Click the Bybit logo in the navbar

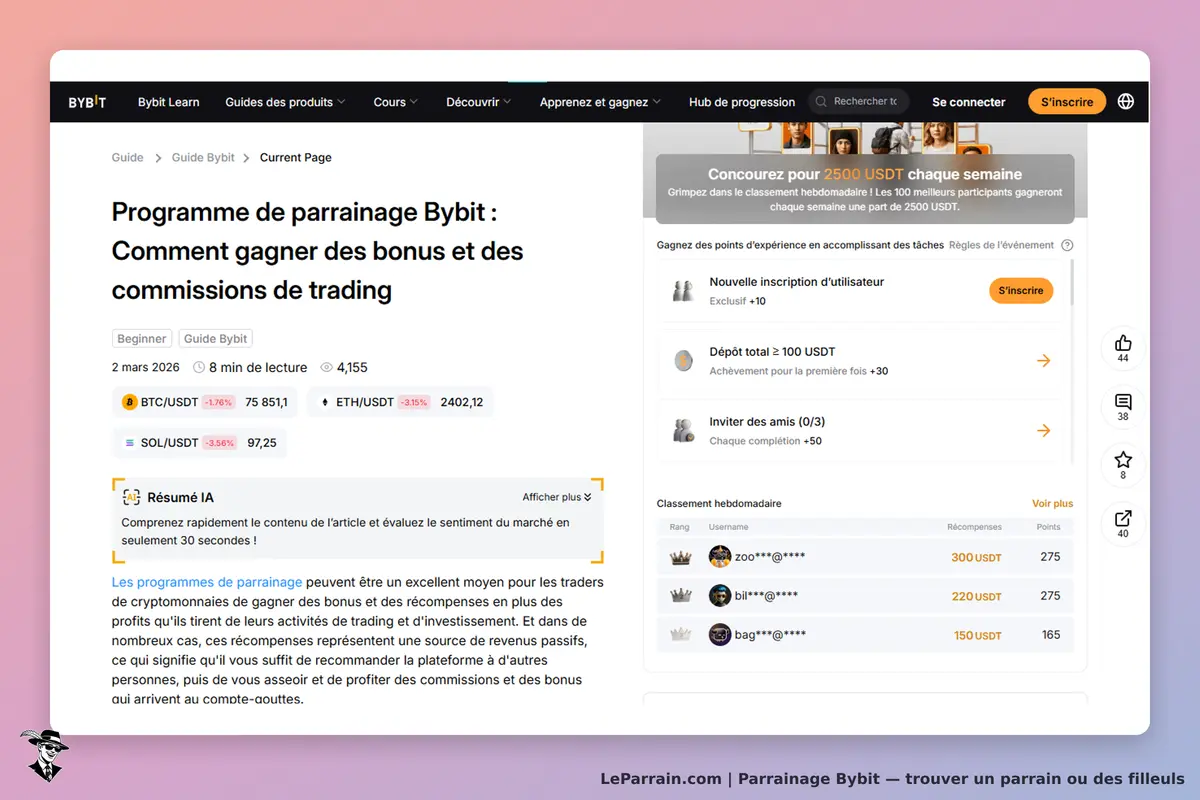coord(87,102)
